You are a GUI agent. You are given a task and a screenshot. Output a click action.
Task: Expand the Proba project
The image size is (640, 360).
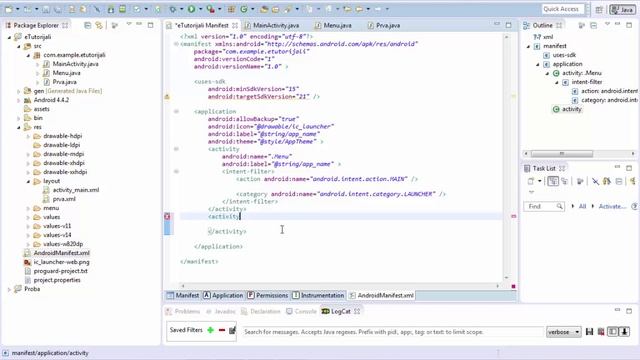(x=9, y=289)
